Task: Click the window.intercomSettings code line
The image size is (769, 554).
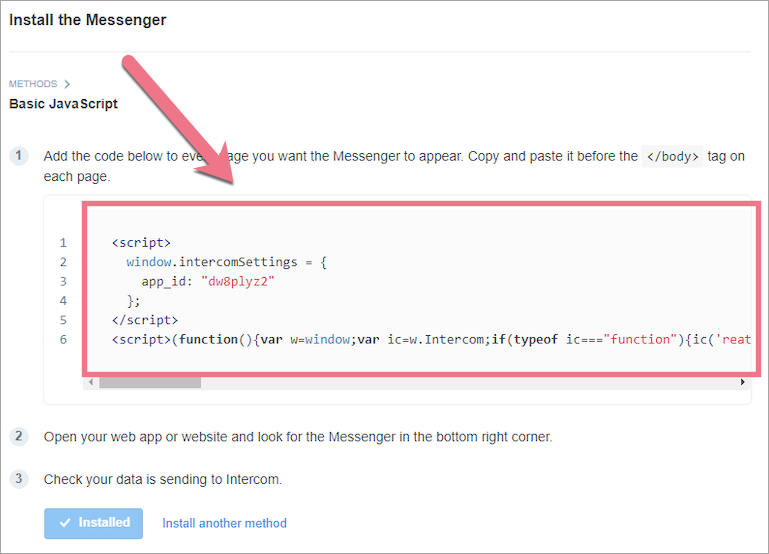Action: pos(226,262)
